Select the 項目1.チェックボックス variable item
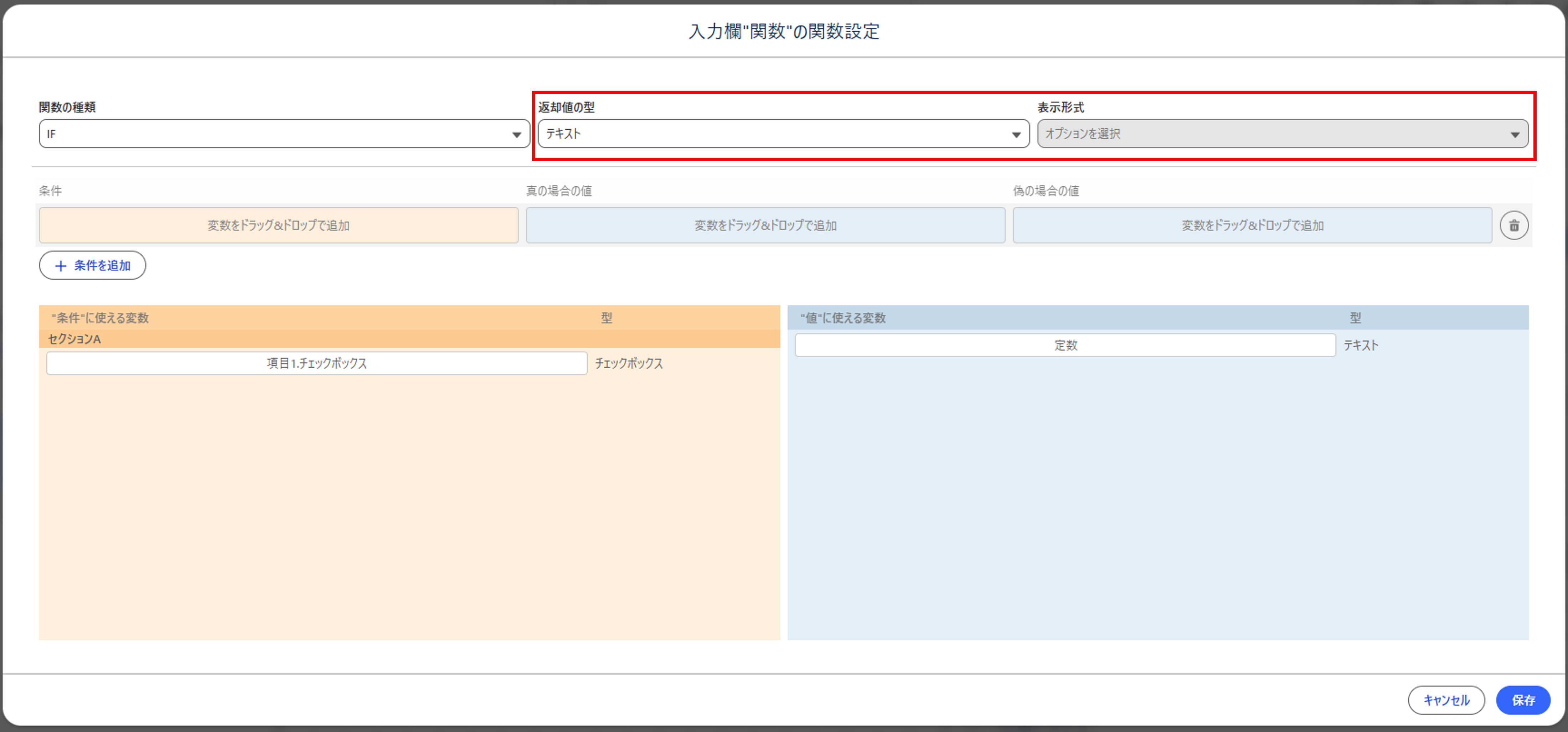Screen dimensions: 1568x732 coord(316,363)
